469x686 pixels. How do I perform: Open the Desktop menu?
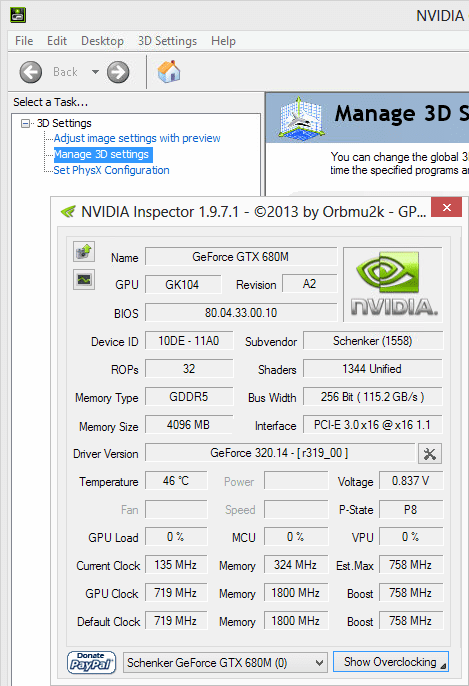click(102, 41)
